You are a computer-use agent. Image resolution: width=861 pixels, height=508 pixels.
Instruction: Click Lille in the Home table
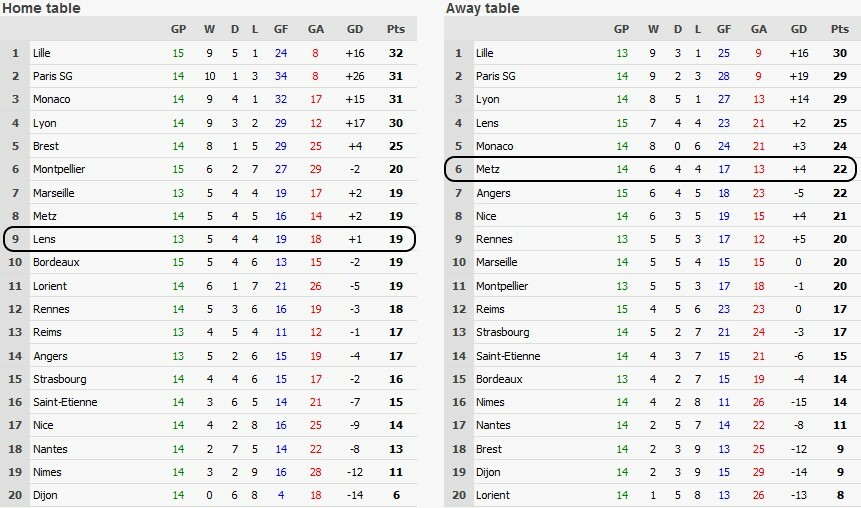(40, 52)
